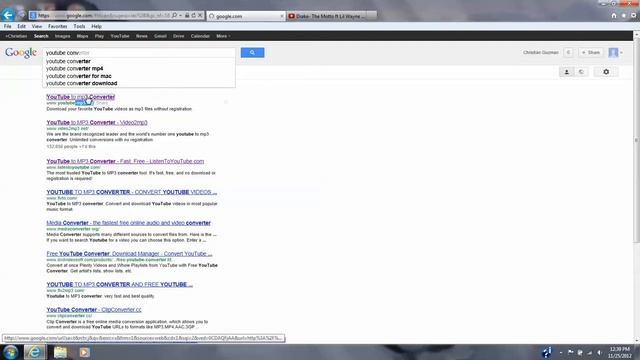Open the Google account profile picture
Screen dimensions: 640x360
[613, 52]
